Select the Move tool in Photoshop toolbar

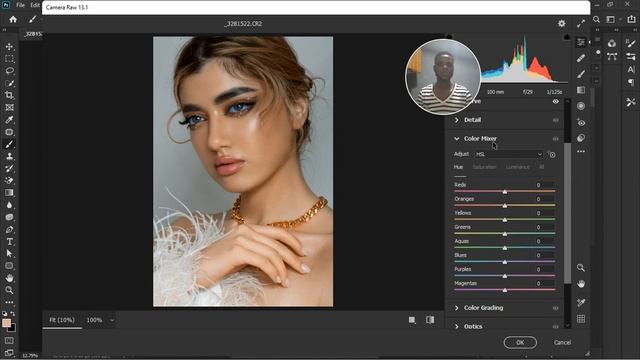(9, 47)
